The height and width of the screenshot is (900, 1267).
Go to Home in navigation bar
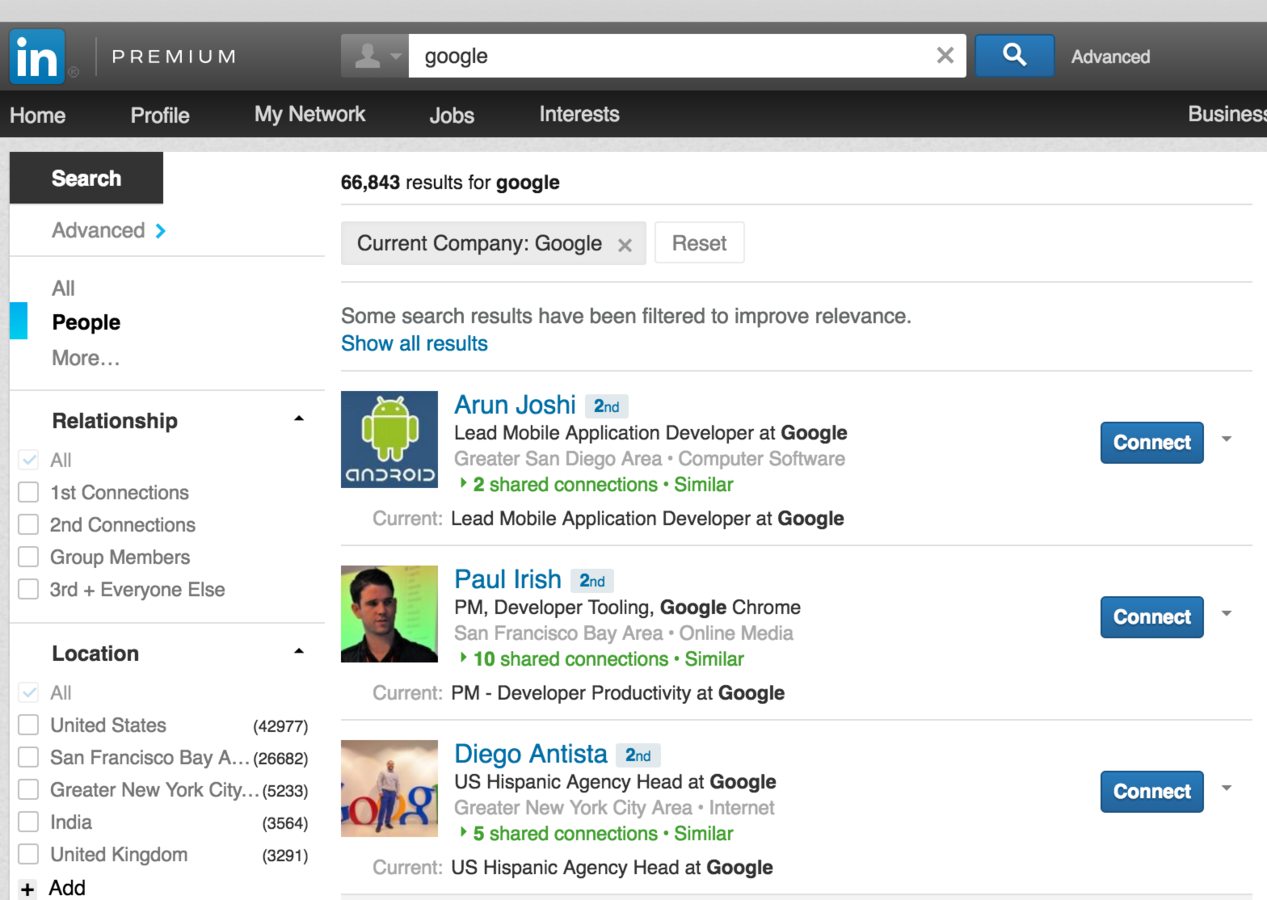point(38,115)
